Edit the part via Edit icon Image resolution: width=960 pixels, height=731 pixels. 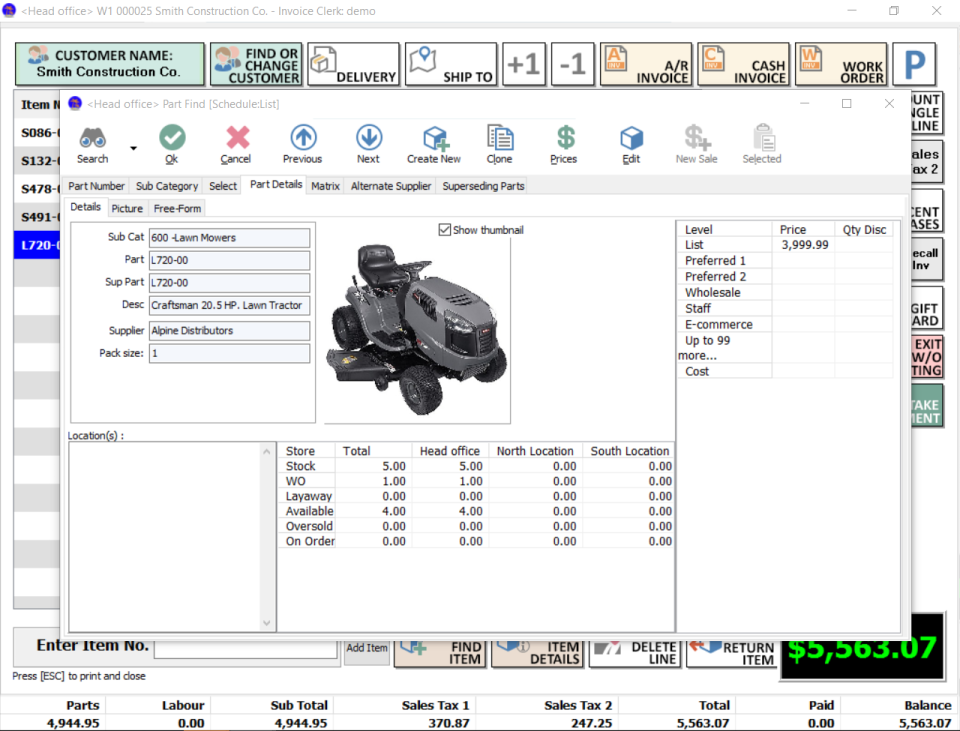tap(631, 138)
